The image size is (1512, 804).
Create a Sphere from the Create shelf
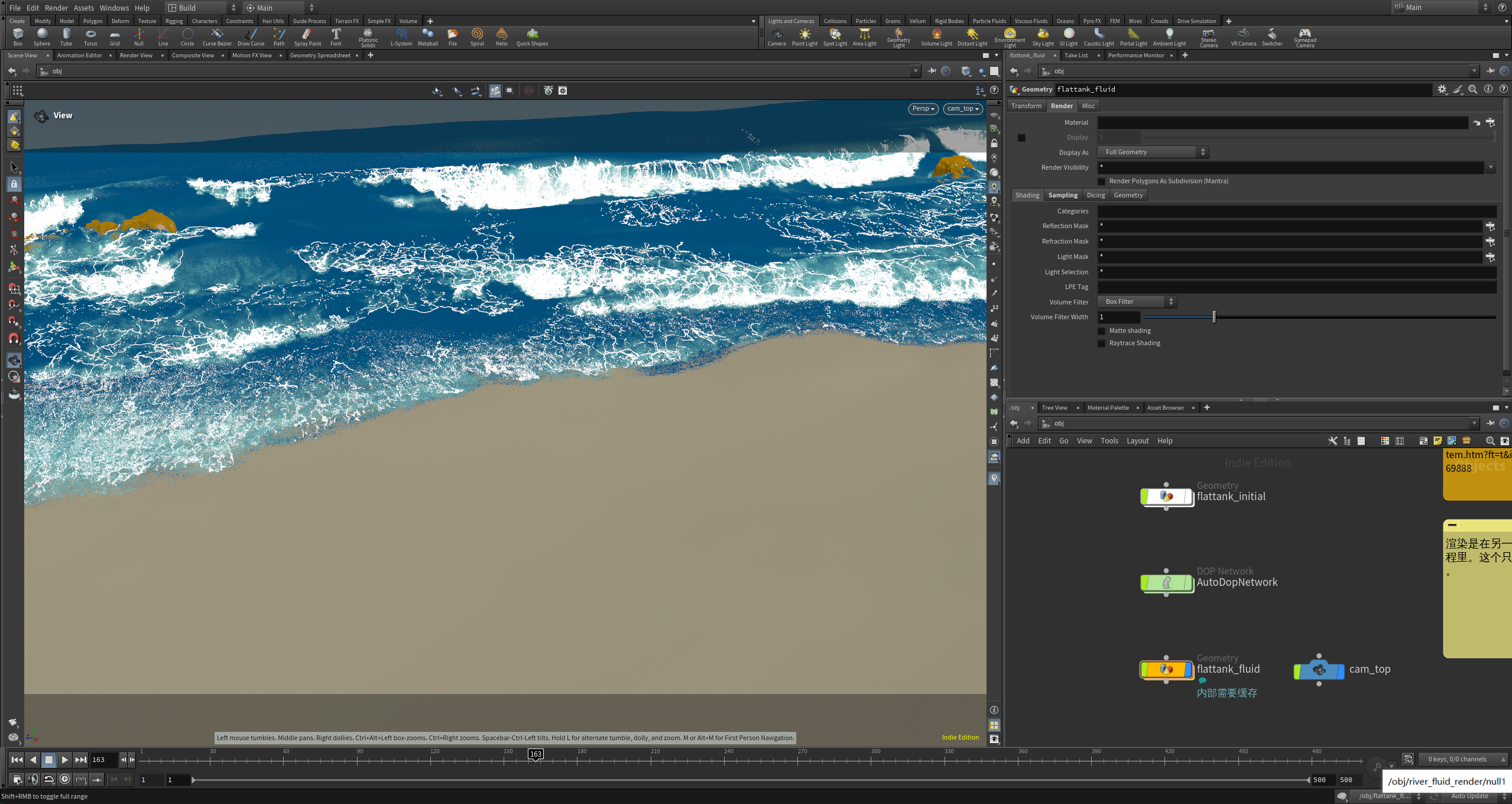(x=41, y=37)
